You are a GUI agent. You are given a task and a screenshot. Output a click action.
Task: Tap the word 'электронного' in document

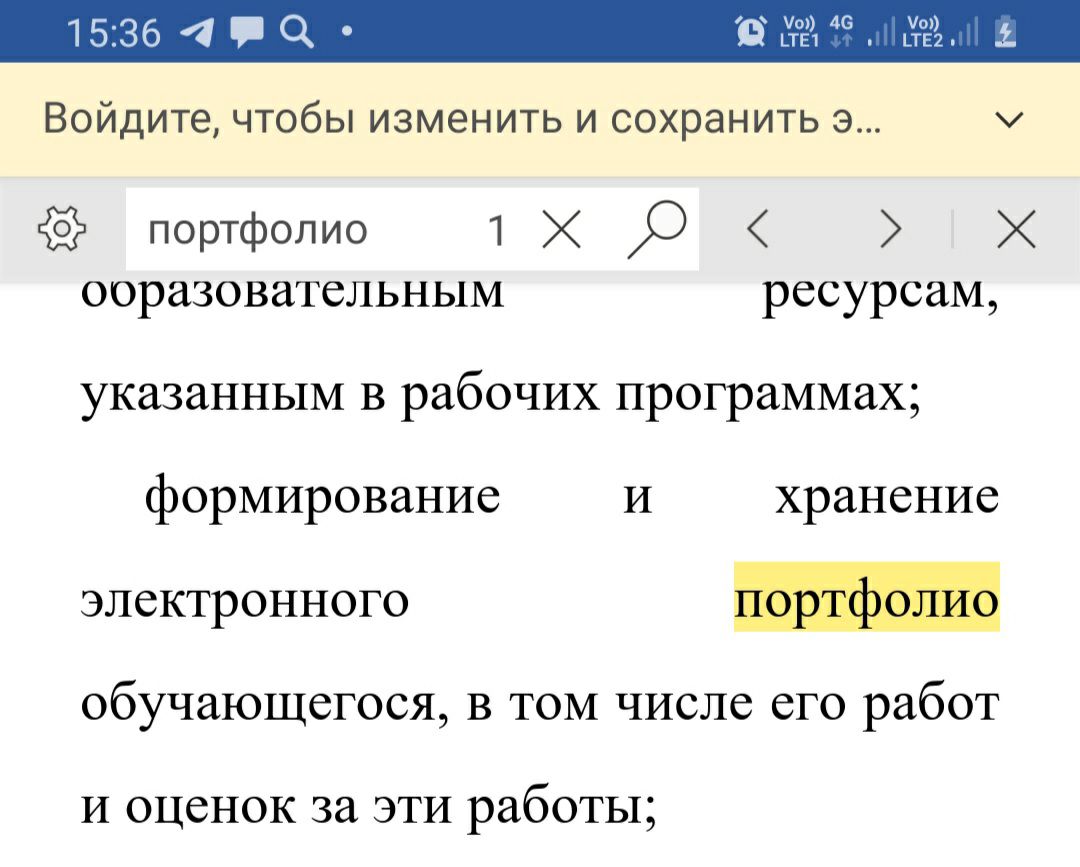[x=245, y=599]
